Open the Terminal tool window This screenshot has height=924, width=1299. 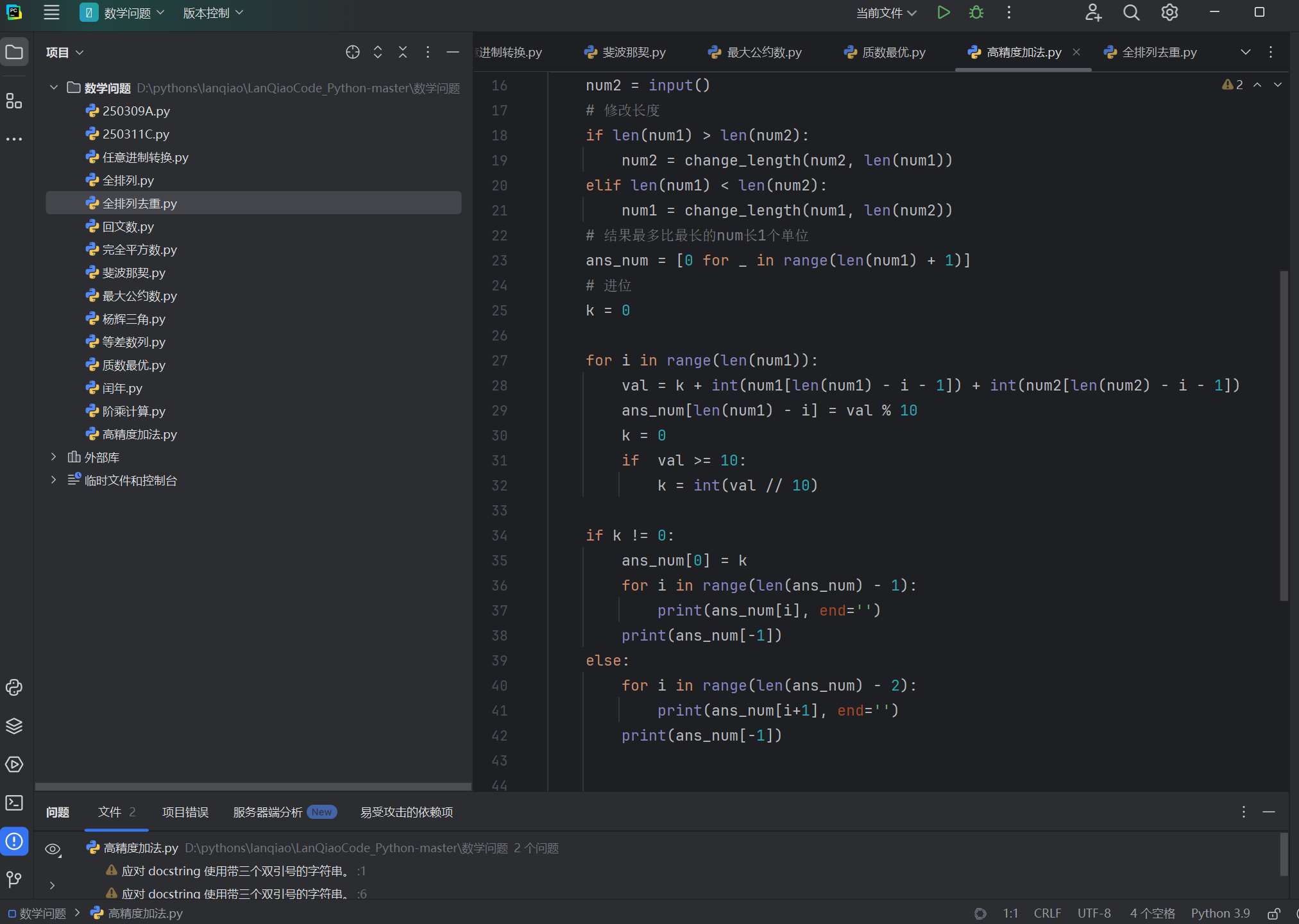point(14,803)
